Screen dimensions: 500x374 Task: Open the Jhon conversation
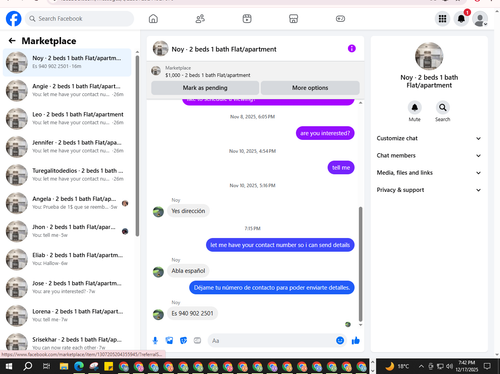[67, 231]
